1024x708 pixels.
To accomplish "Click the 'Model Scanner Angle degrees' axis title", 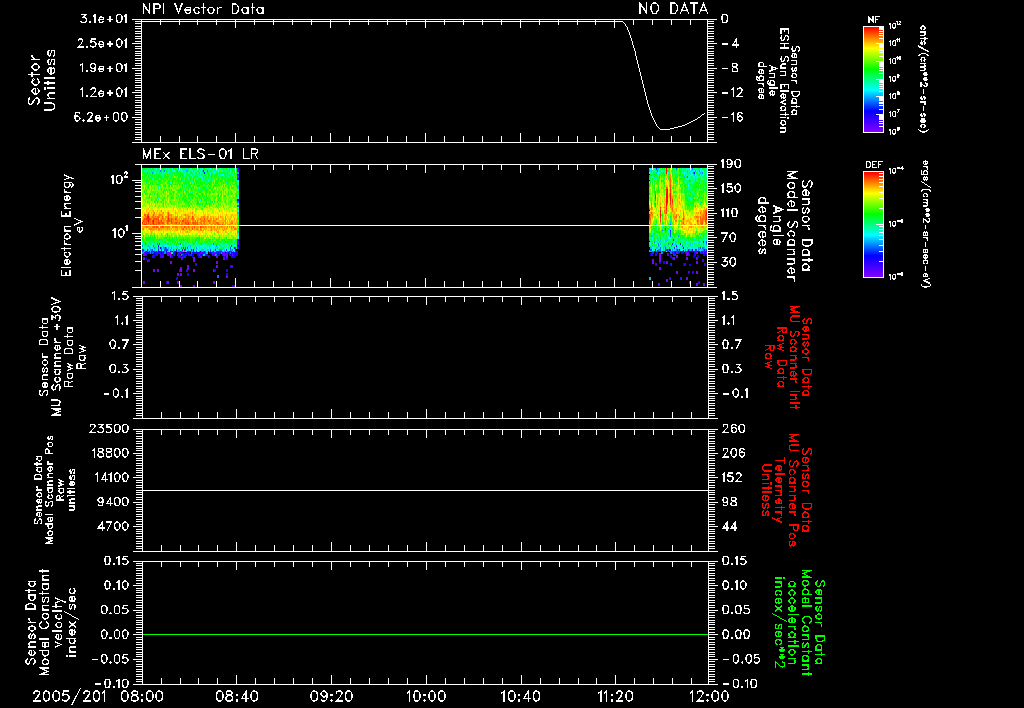I will click(784, 225).
